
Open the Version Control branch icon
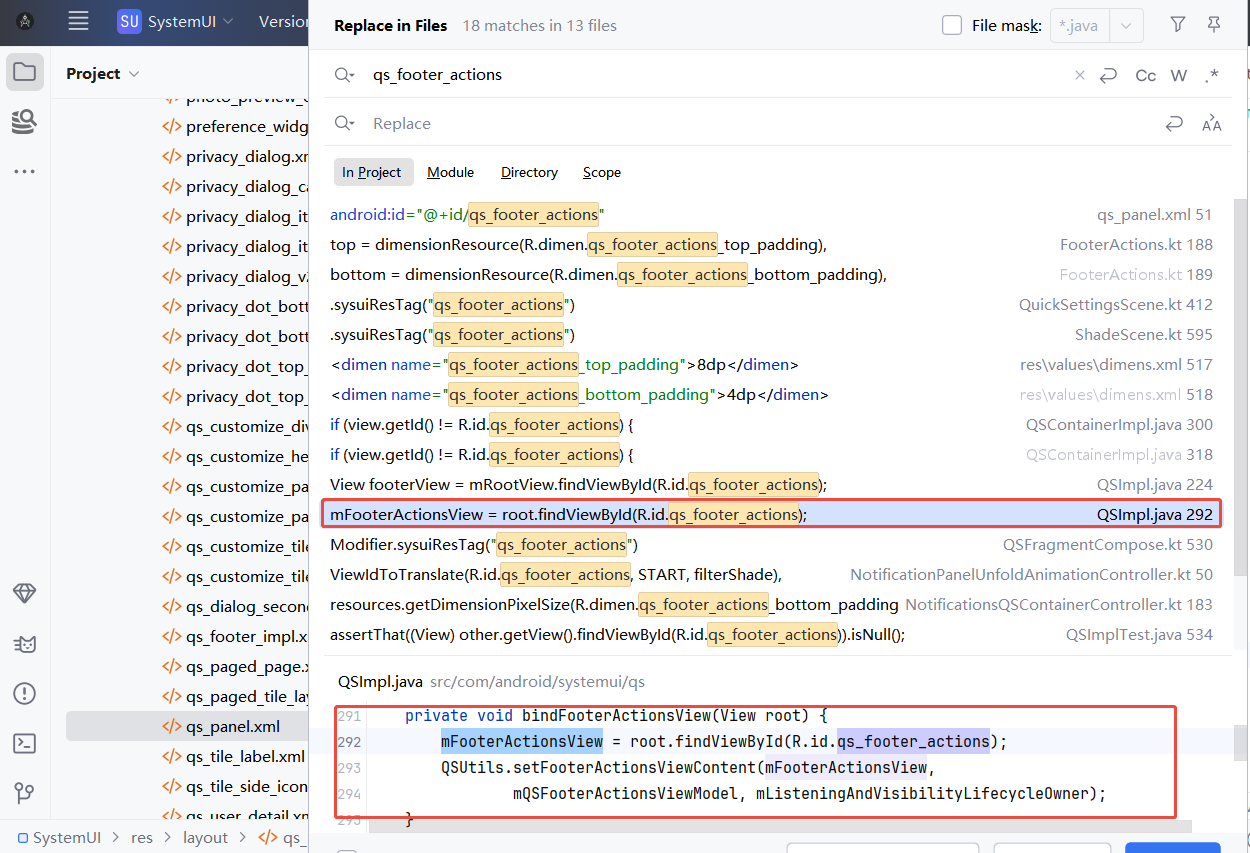pos(25,793)
